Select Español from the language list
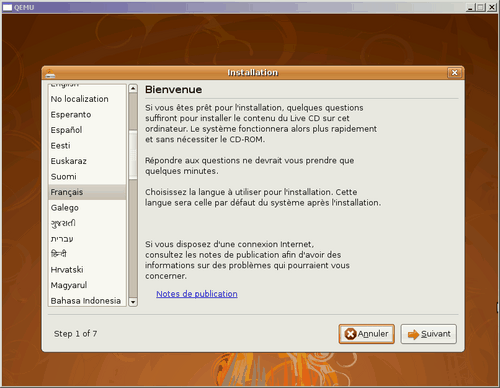This screenshot has width=500, height=388. point(87,130)
